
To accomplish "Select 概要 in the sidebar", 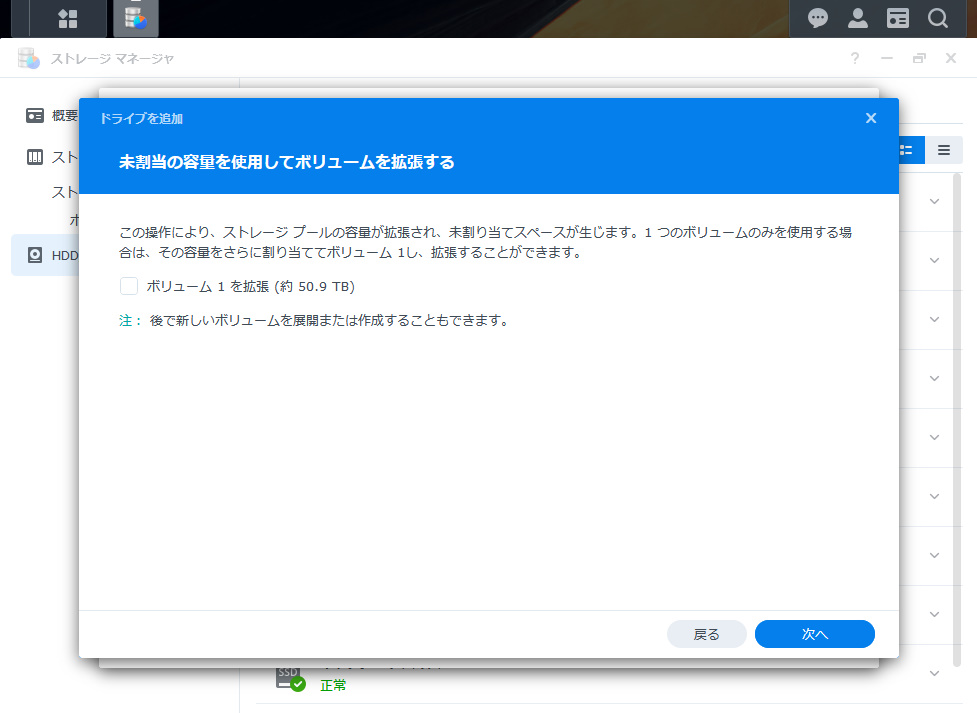I will tap(52, 115).
